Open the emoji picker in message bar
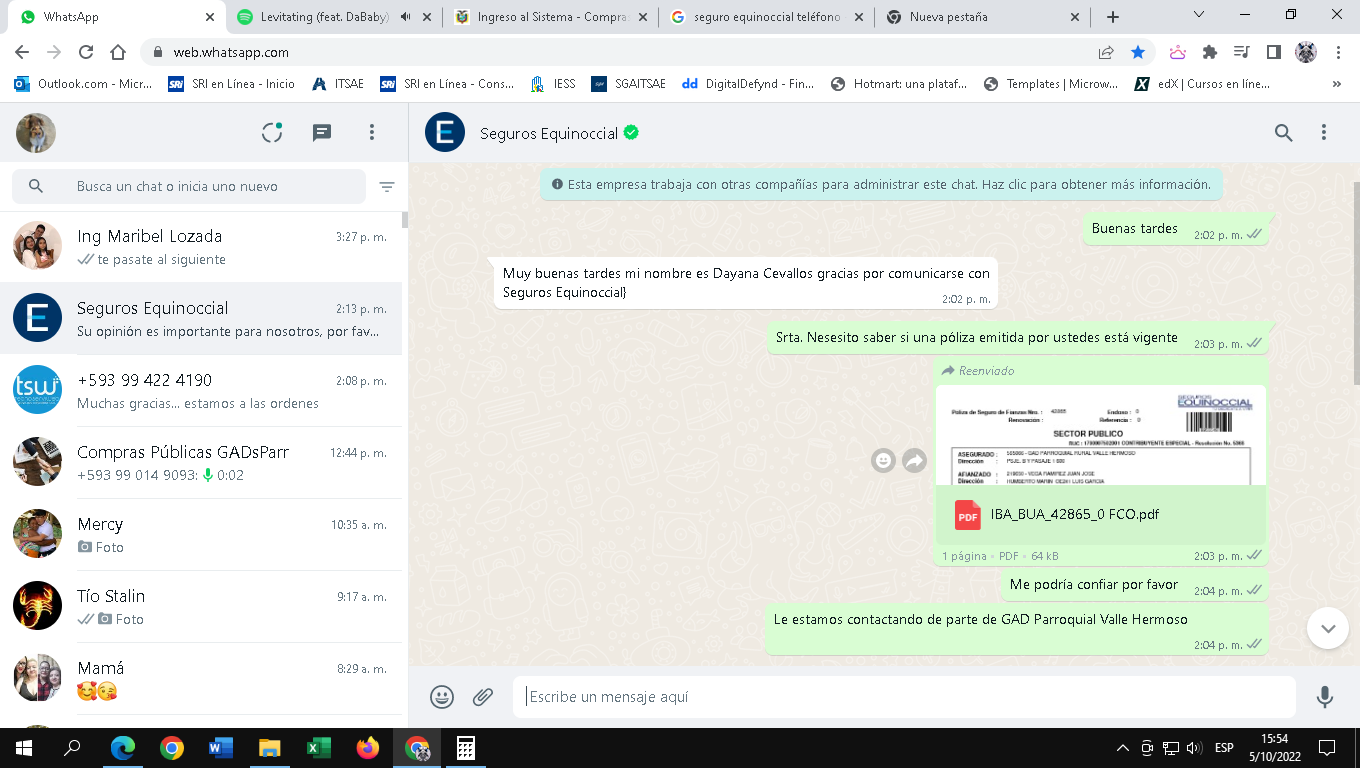1360x768 pixels. click(x=442, y=697)
